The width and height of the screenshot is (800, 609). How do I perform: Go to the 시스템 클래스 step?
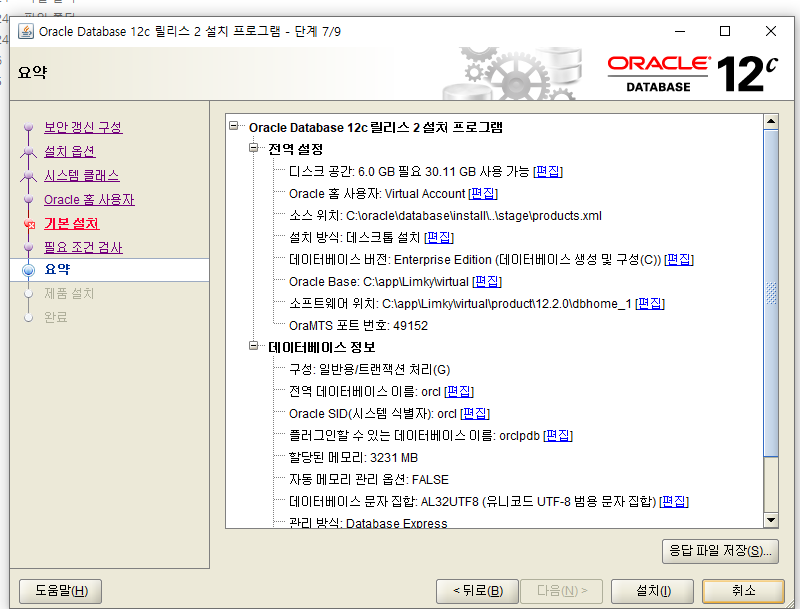click(x=82, y=175)
